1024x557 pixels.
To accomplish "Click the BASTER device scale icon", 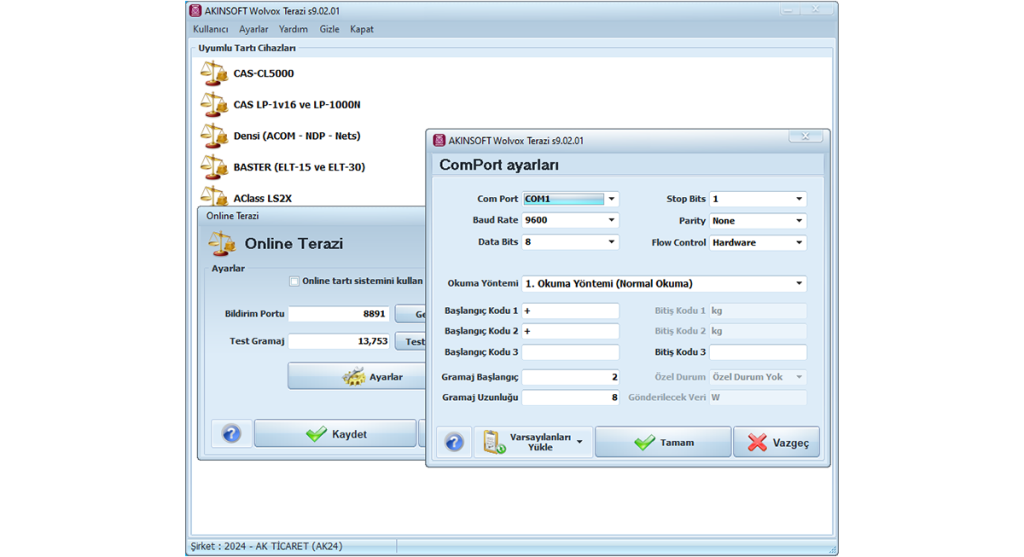I will (x=214, y=166).
